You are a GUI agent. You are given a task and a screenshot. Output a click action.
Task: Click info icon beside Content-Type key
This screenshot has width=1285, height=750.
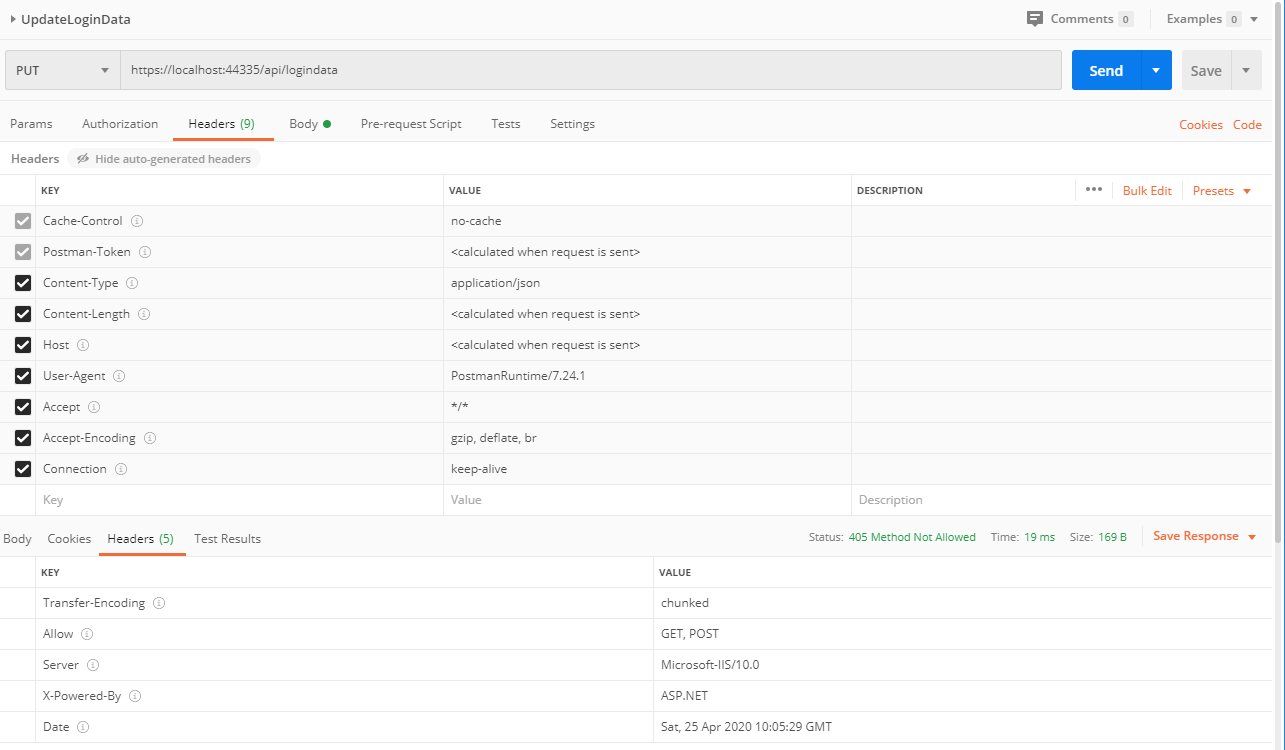pos(132,283)
